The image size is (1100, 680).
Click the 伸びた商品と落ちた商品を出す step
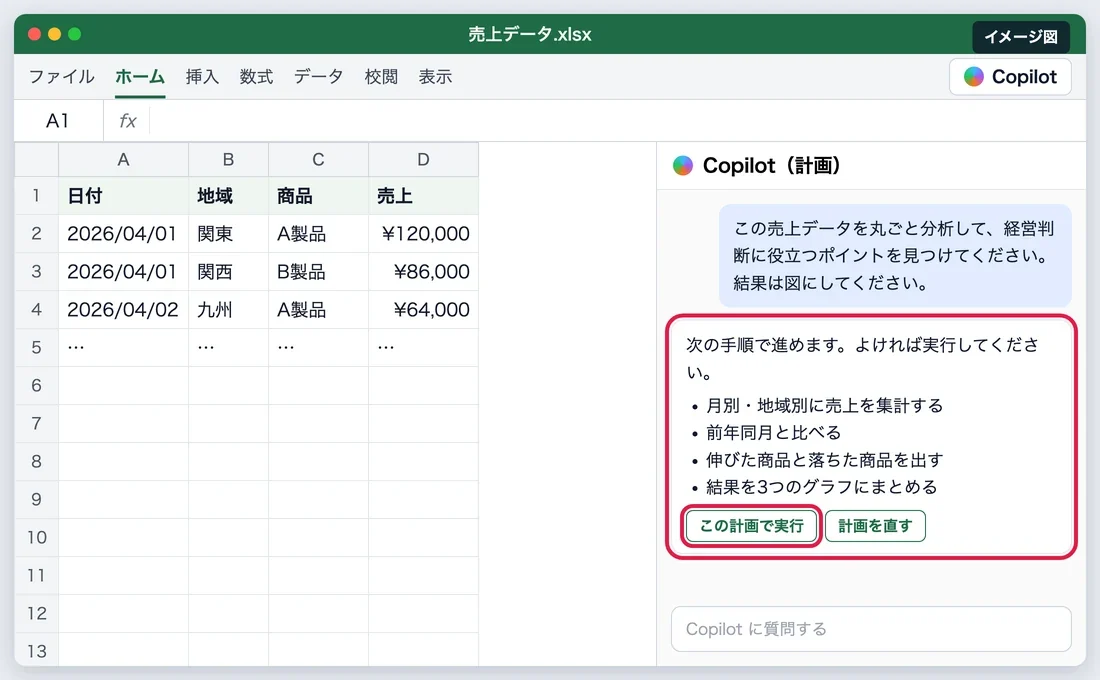824,460
